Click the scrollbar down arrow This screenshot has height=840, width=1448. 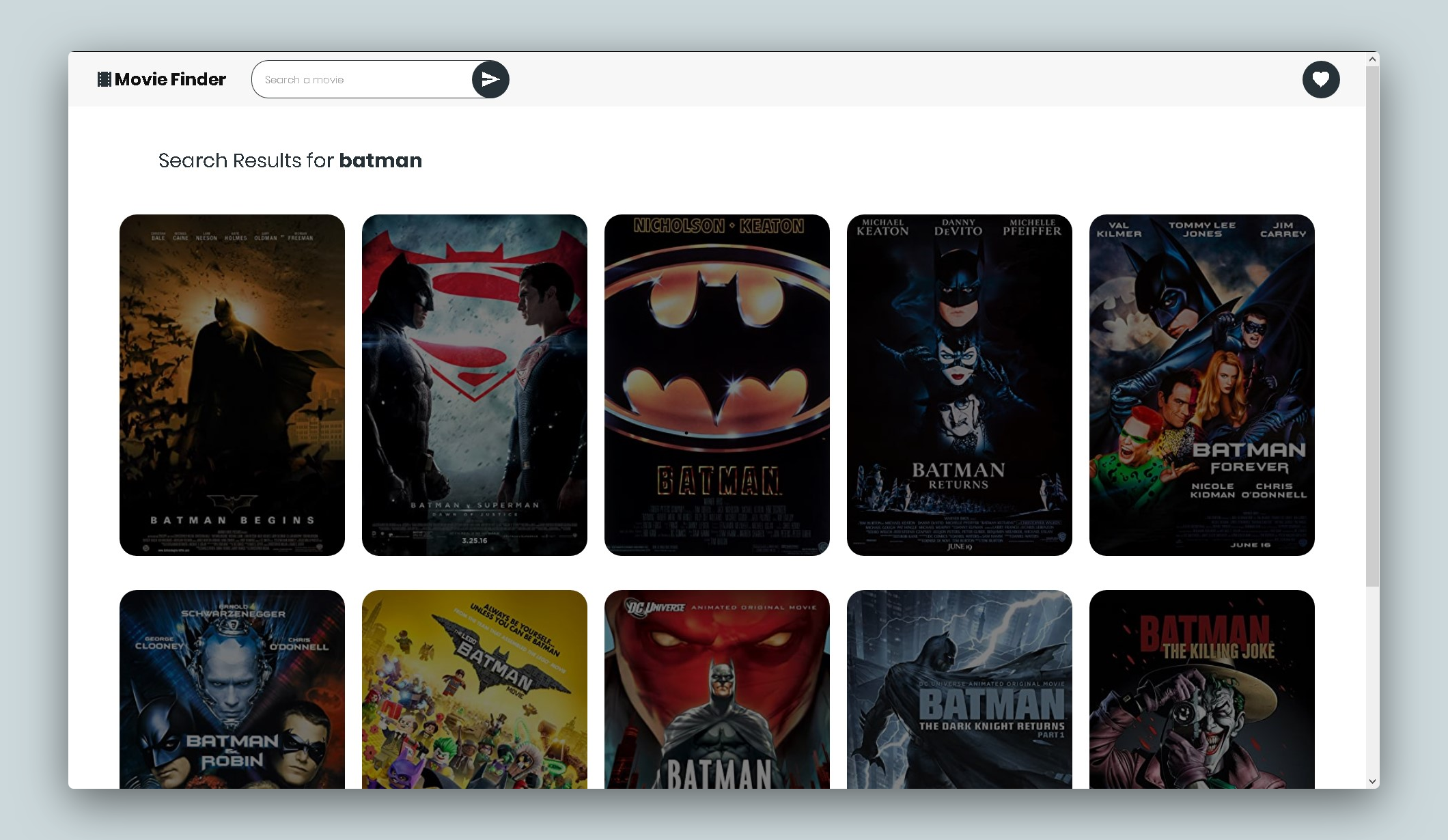click(x=1372, y=781)
